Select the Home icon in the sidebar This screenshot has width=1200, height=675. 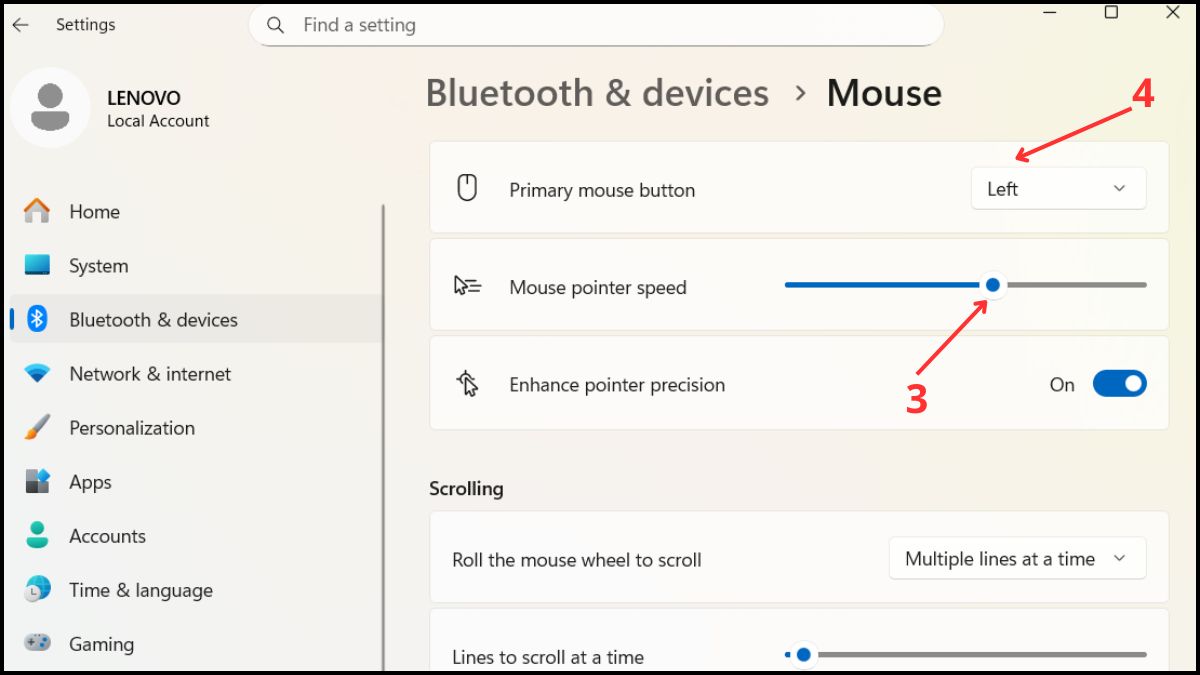tap(38, 211)
